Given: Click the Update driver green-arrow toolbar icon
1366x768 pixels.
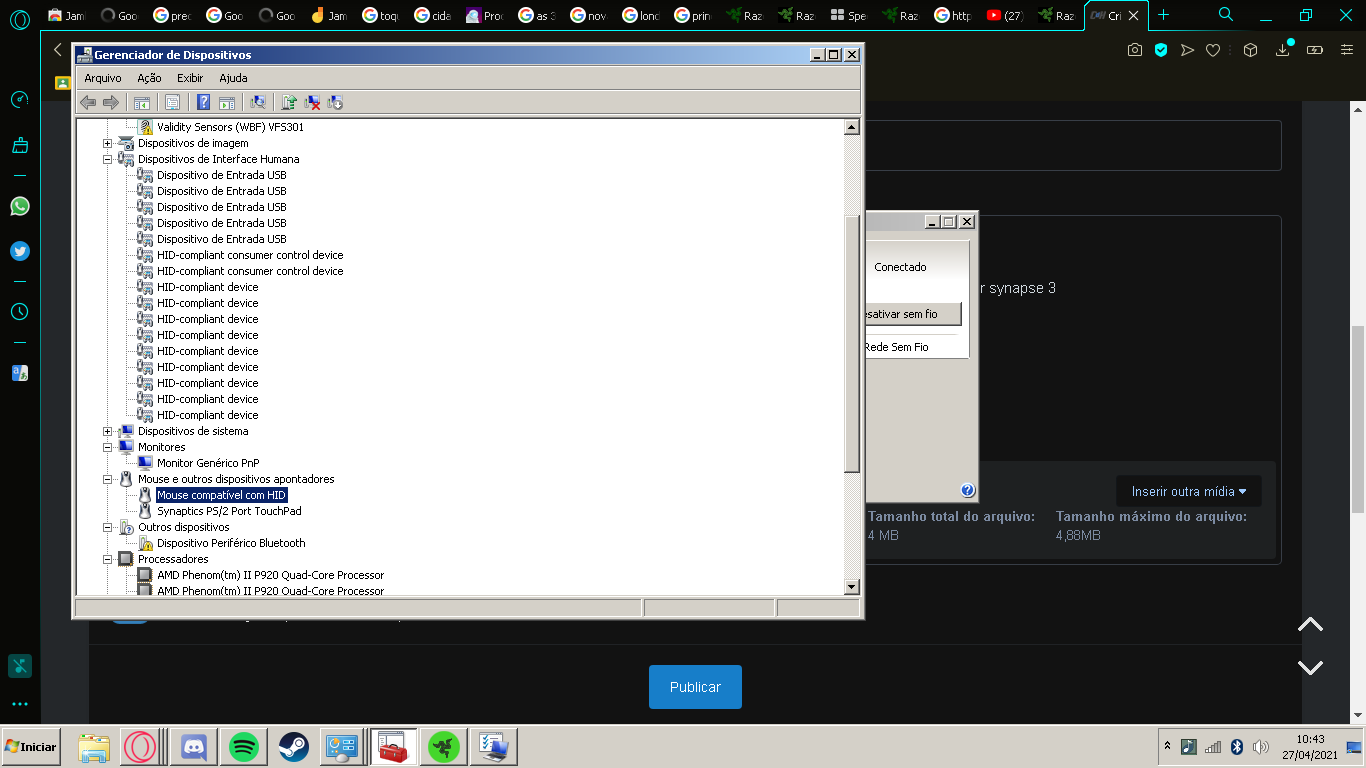Looking at the screenshot, I should pyautogui.click(x=289, y=102).
